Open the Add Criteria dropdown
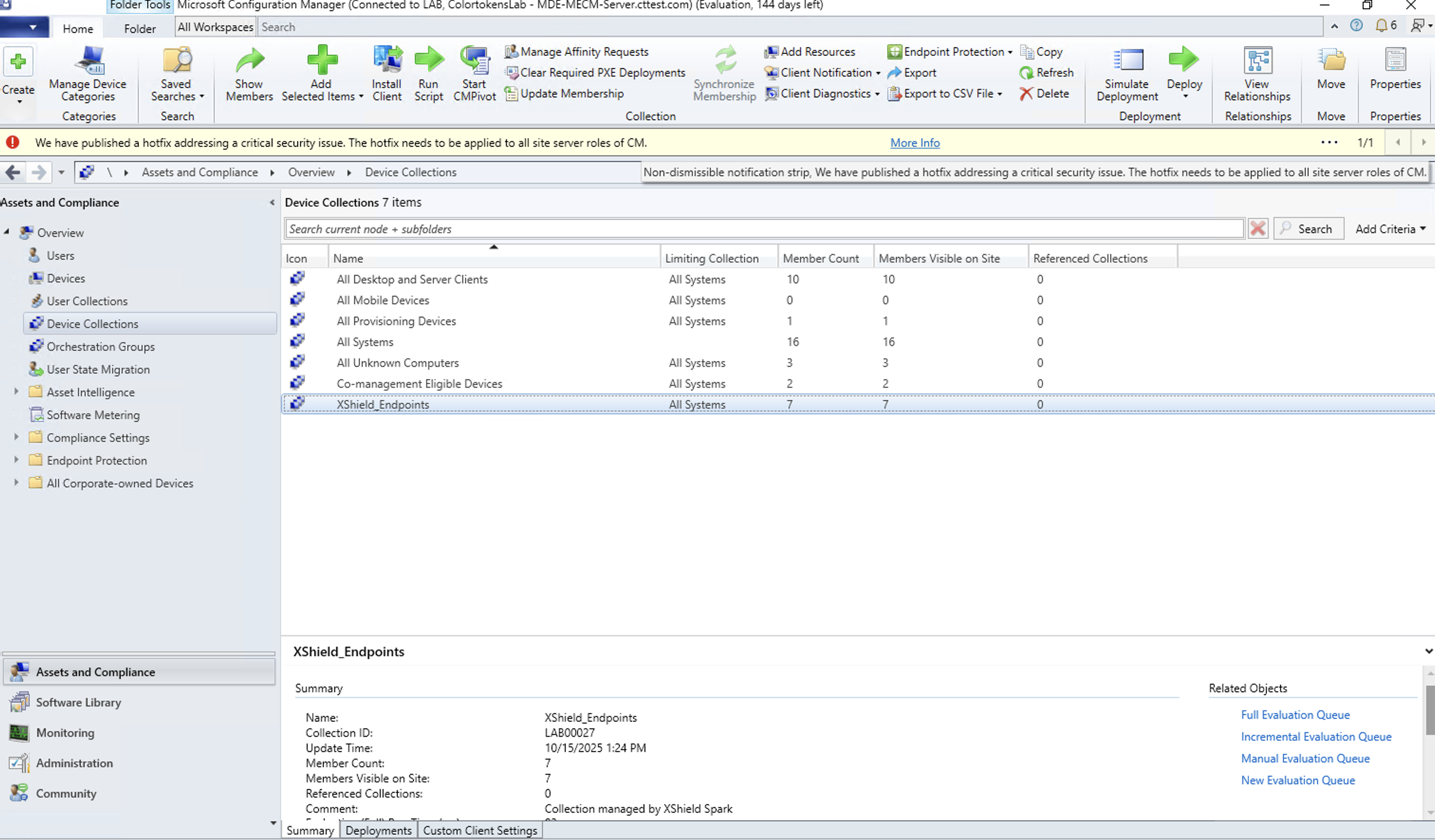Screen dimensions: 1435x840 [x=1388, y=228]
